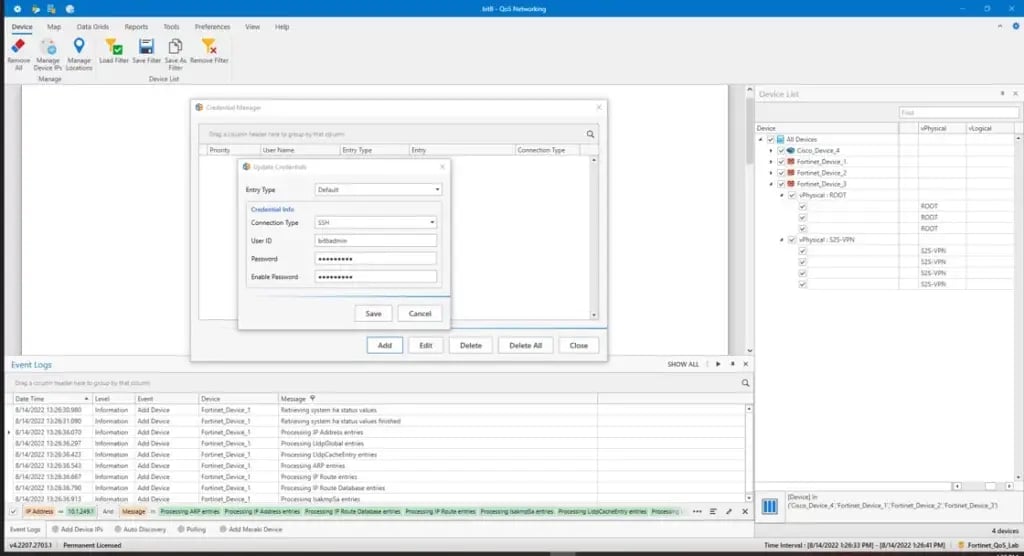
Task: Click the Remove Filter funnel icon
Action: [209, 47]
